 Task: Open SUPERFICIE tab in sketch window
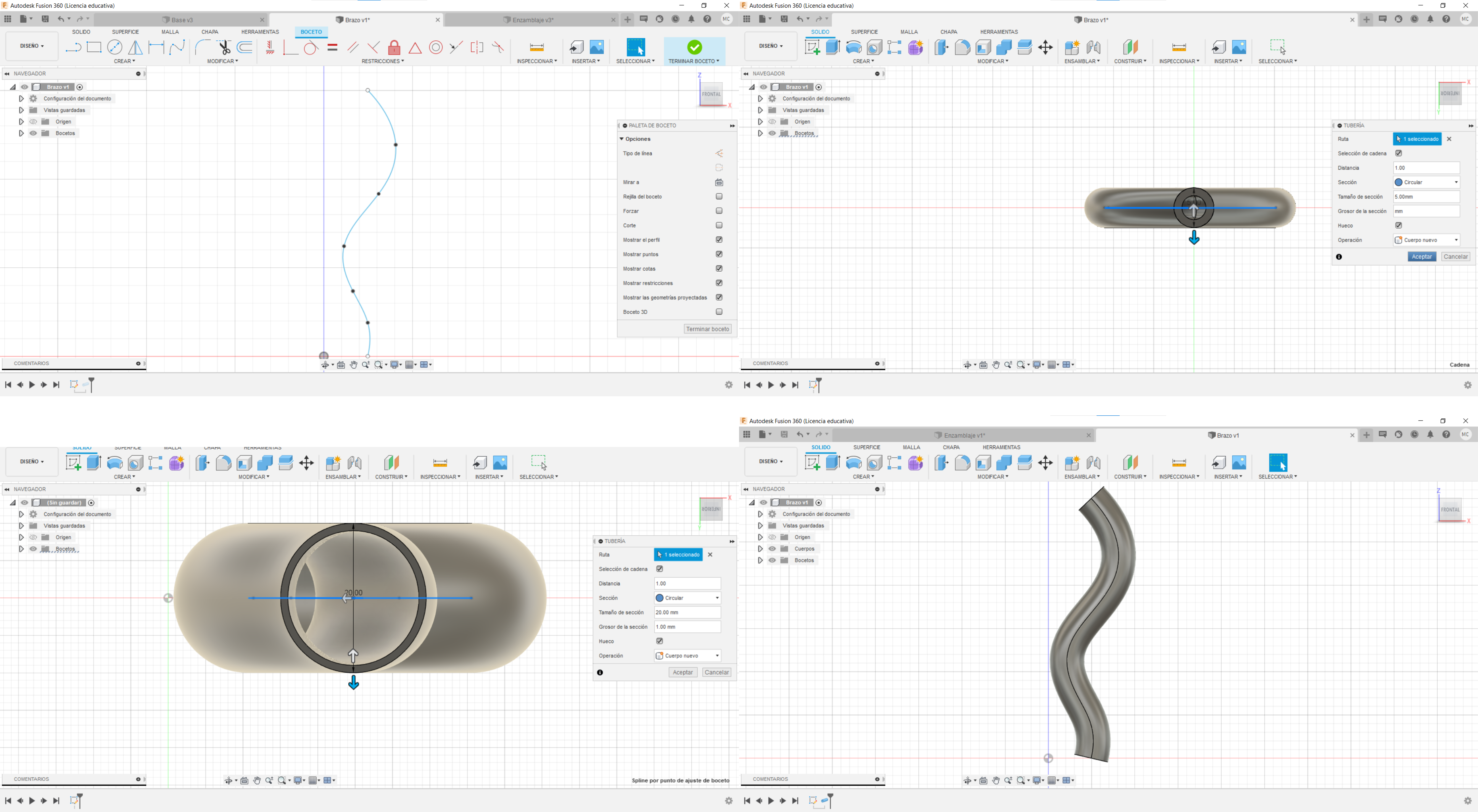[x=125, y=32]
